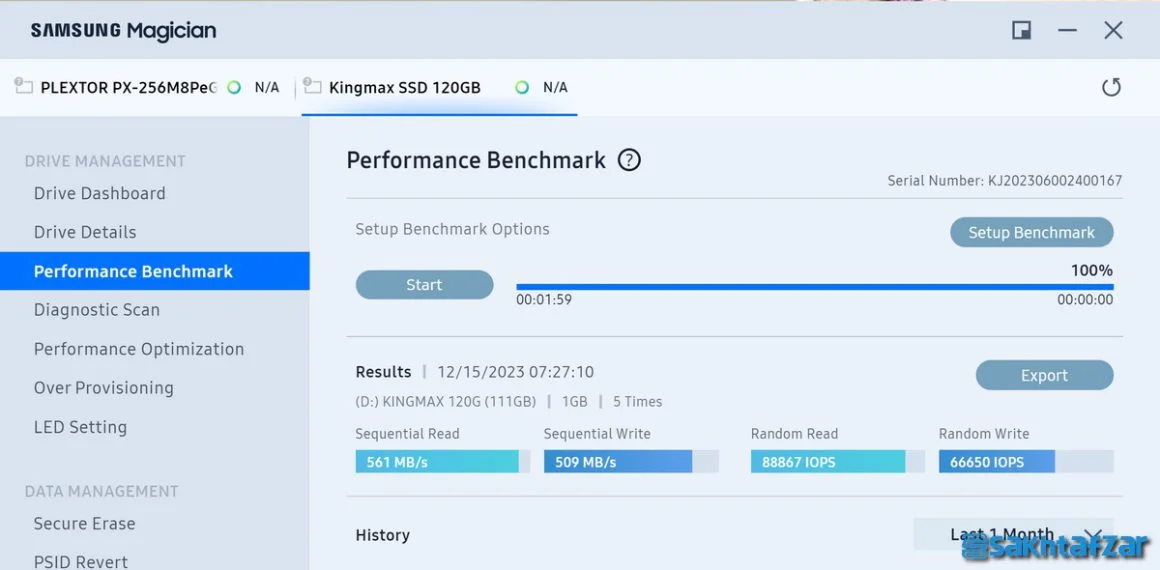Expand the Last 1 Month history dropdown
The width and height of the screenshot is (1160, 570).
click(1014, 534)
